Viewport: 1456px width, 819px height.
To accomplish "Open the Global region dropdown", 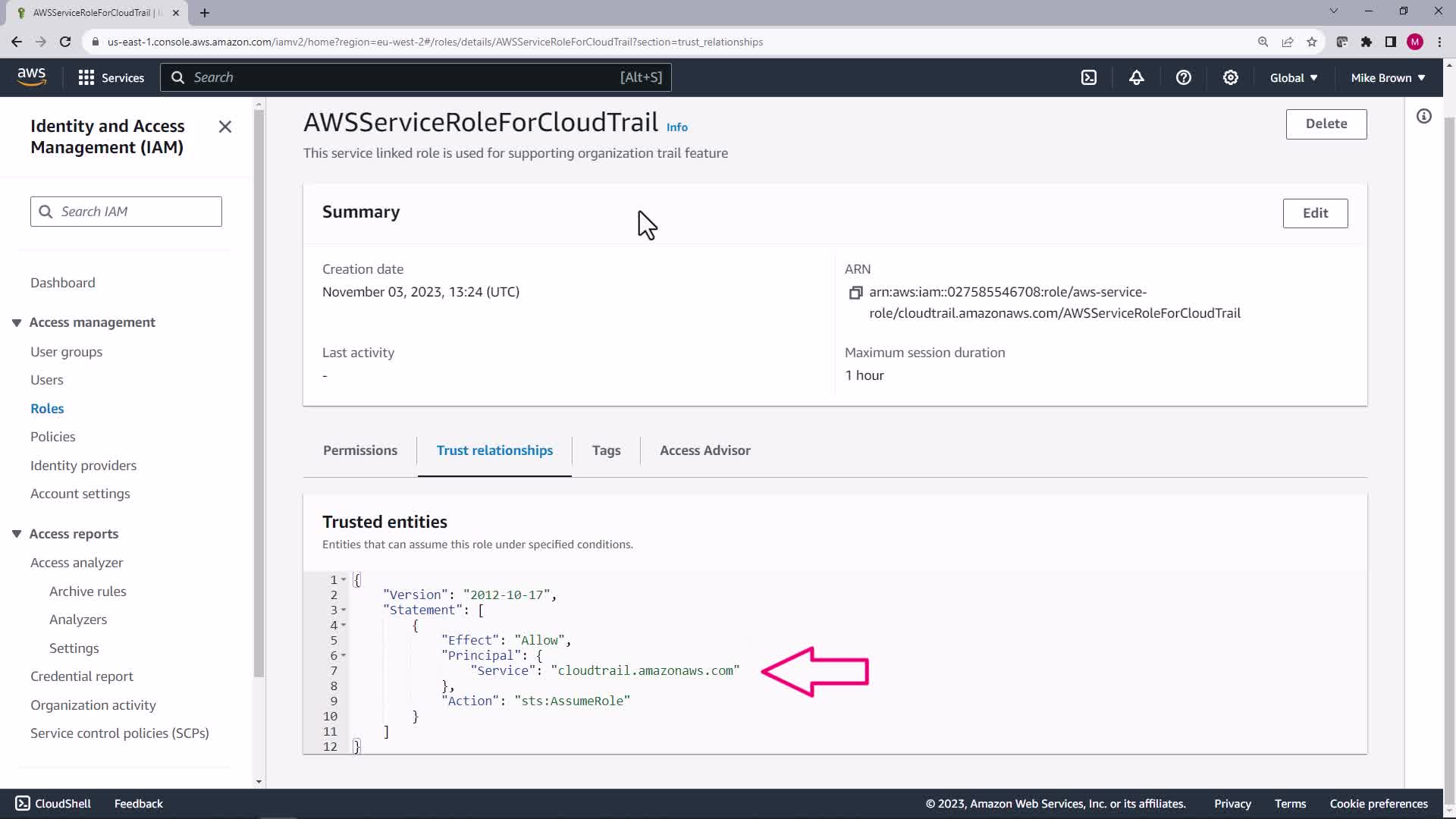I will pos(1293,77).
